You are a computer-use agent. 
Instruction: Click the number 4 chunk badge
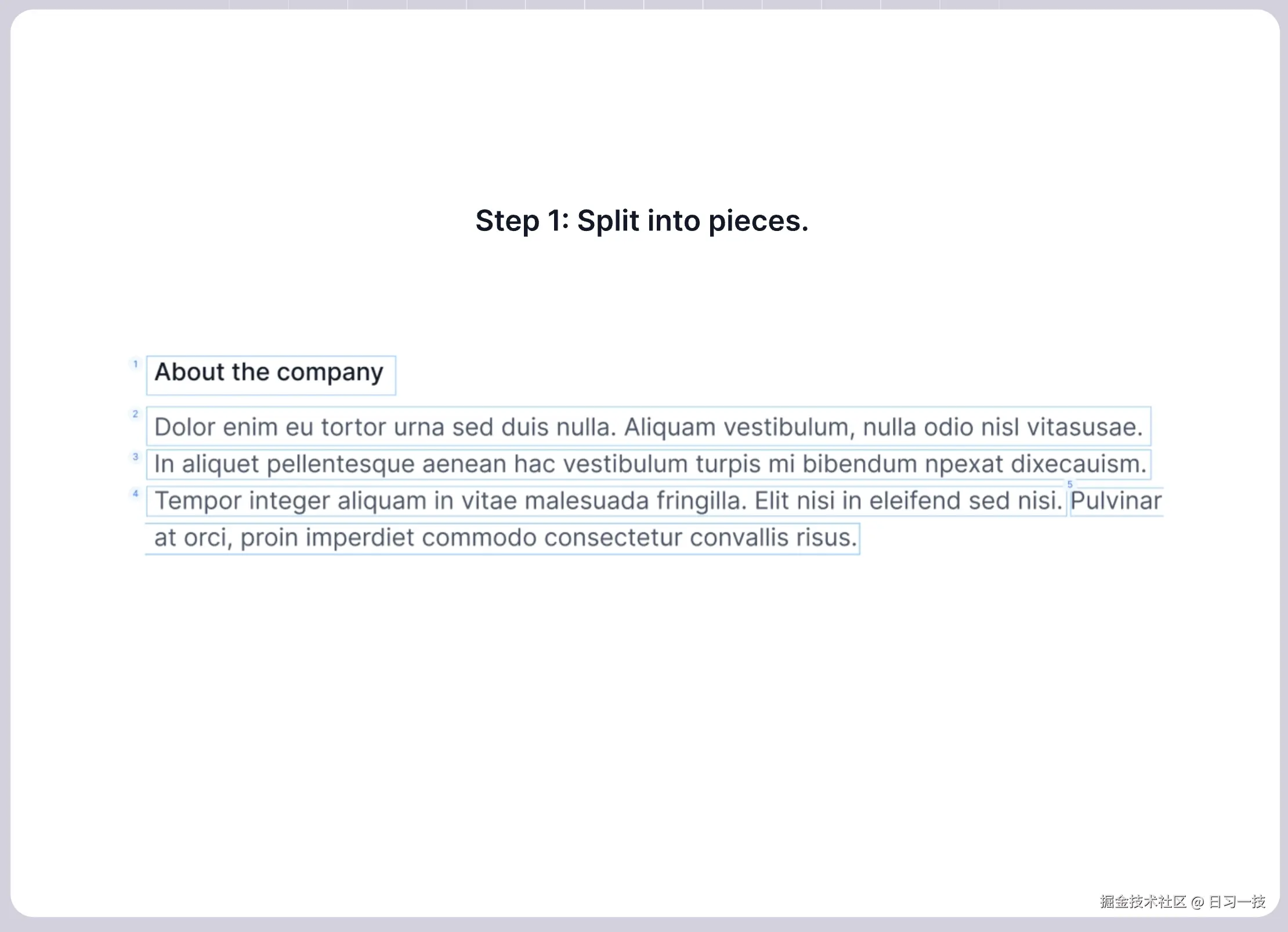coord(135,494)
